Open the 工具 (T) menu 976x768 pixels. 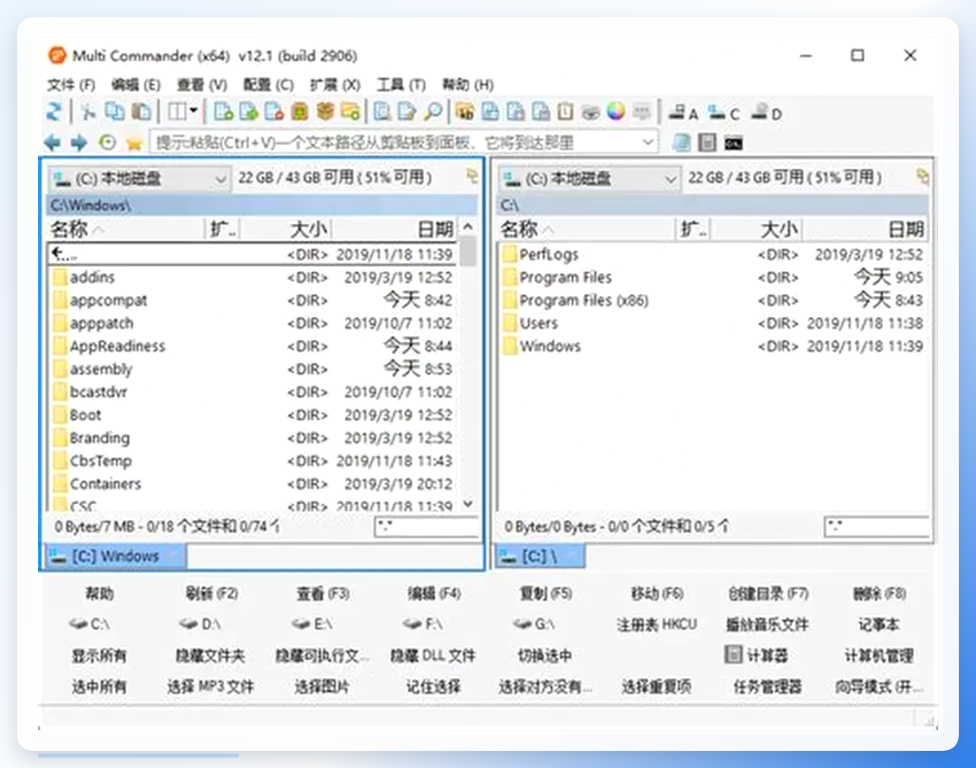(401, 85)
